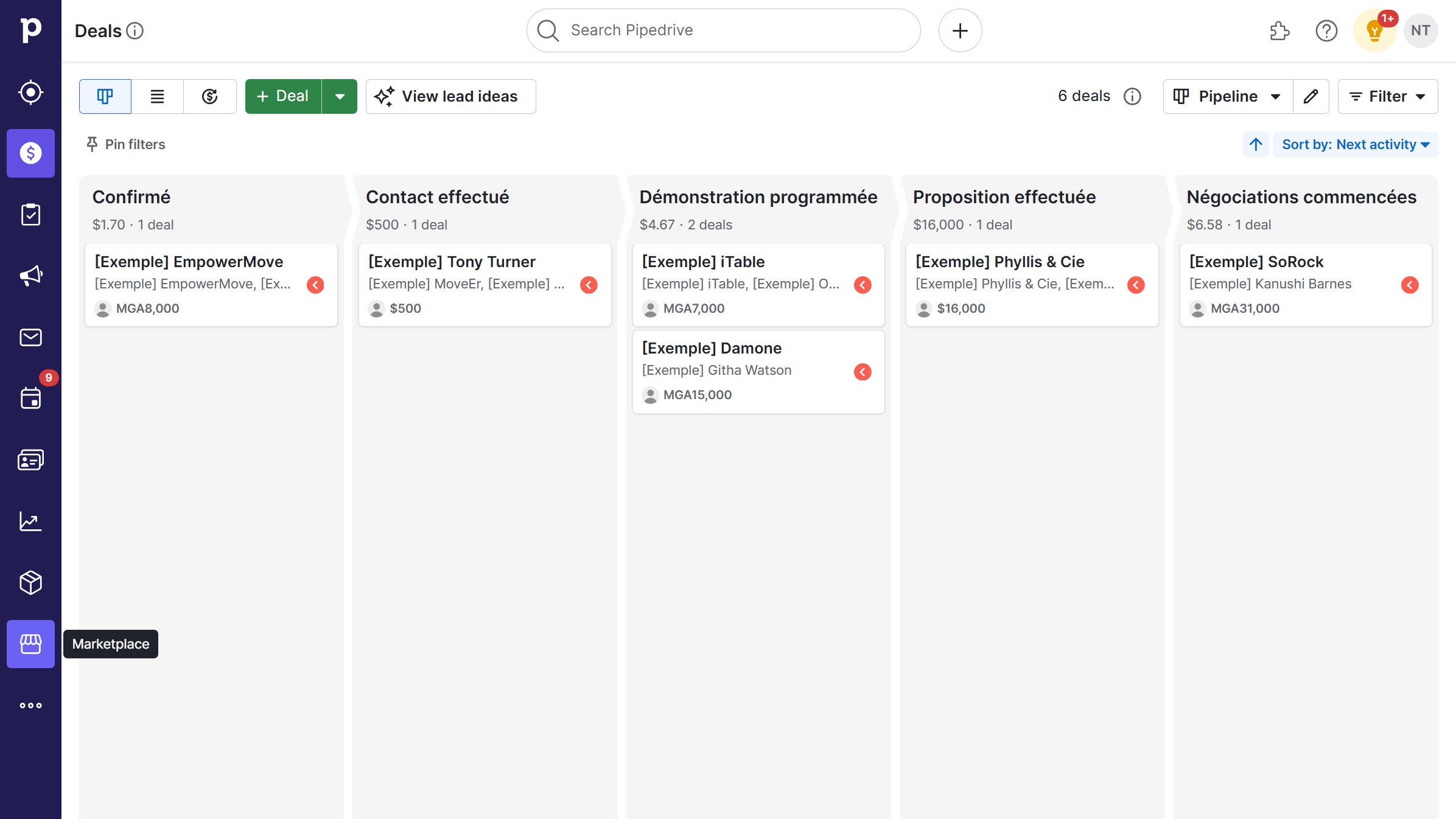Switch to list view toggle

pos(157,96)
